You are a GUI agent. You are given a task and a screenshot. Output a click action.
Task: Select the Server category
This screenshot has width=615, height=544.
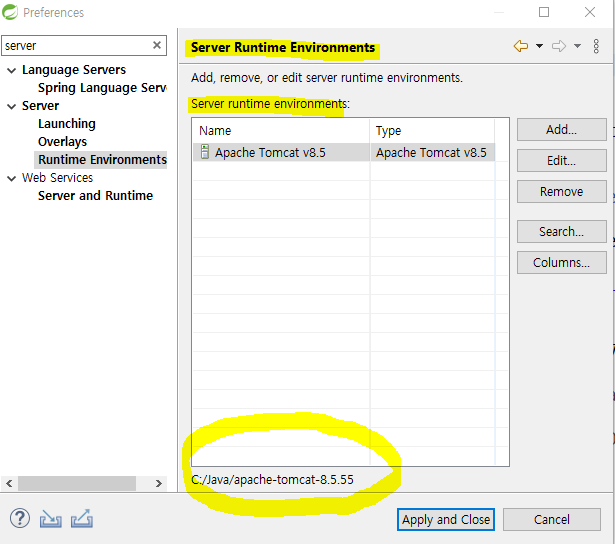[x=40, y=106]
